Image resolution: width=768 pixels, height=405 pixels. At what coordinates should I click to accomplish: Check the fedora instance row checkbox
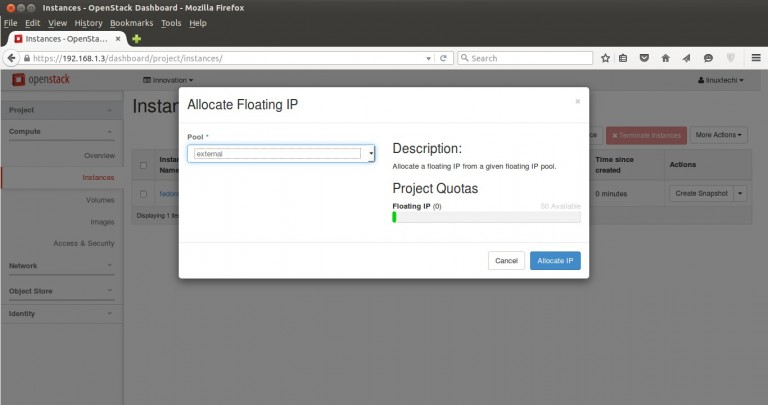click(x=144, y=193)
